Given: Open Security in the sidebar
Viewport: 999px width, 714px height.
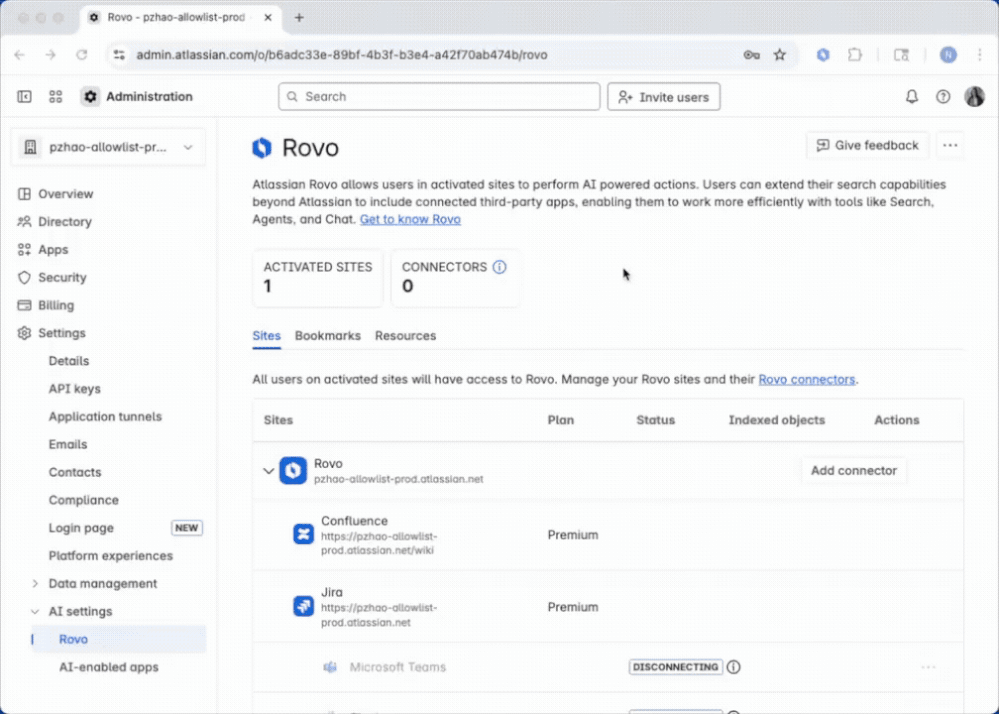Looking at the screenshot, I should coord(62,278).
